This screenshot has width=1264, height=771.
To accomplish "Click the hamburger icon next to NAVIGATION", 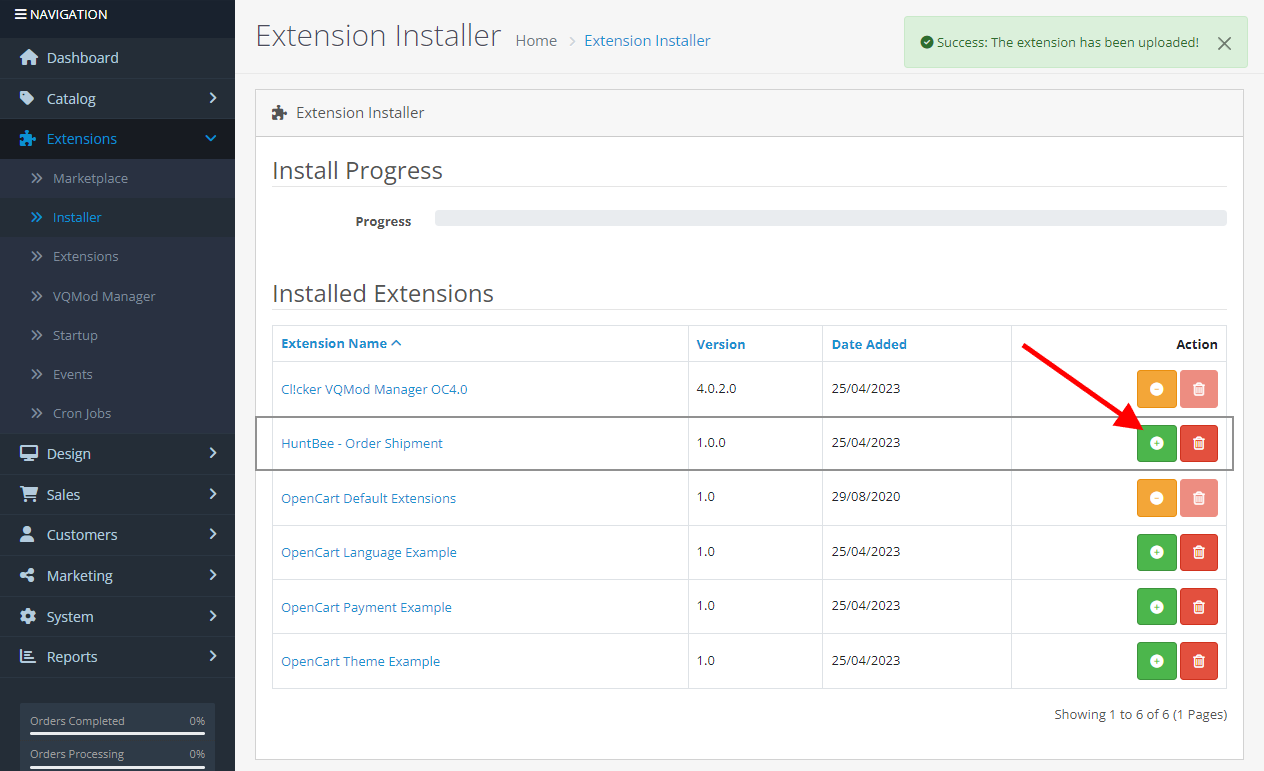I will [x=20, y=14].
